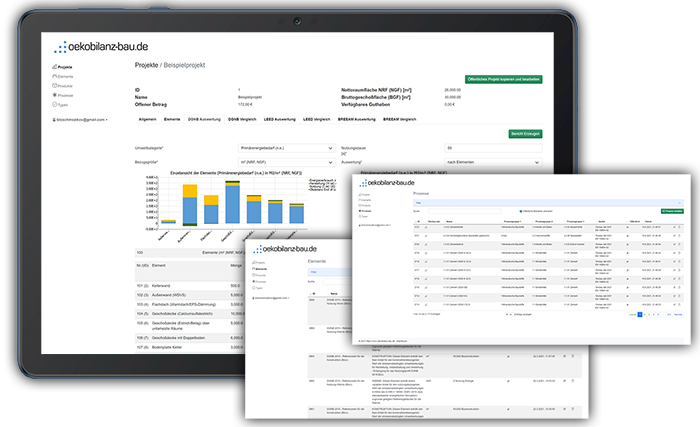Viewport: 700px width, 427px height.
Task: Toggle the public records radio option in Prozesse
Action: coord(521,211)
